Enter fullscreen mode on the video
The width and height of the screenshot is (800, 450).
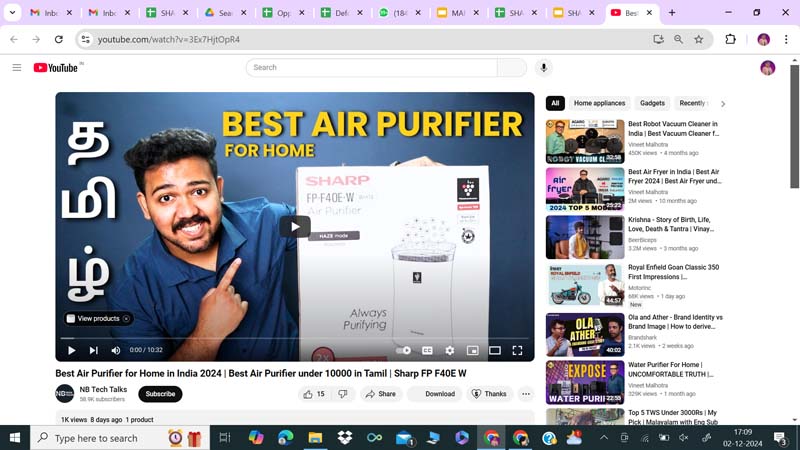(x=517, y=350)
